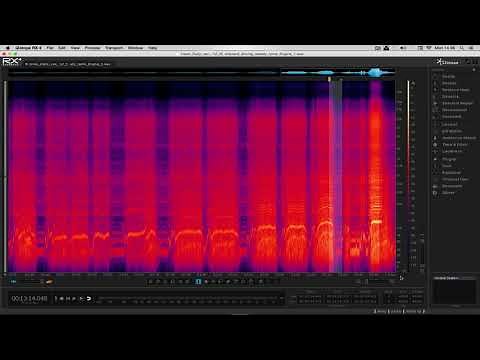Open the Edit menu
Screen dimensions: 480x360
coord(62,48)
